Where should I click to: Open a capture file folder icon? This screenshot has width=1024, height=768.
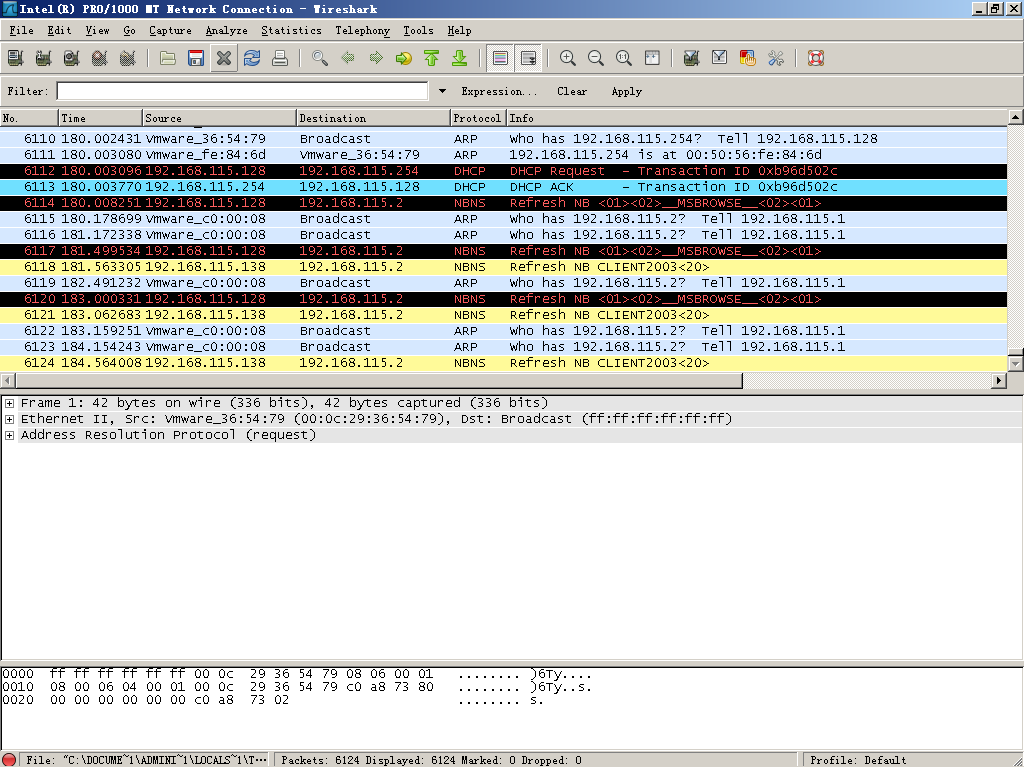click(168, 58)
